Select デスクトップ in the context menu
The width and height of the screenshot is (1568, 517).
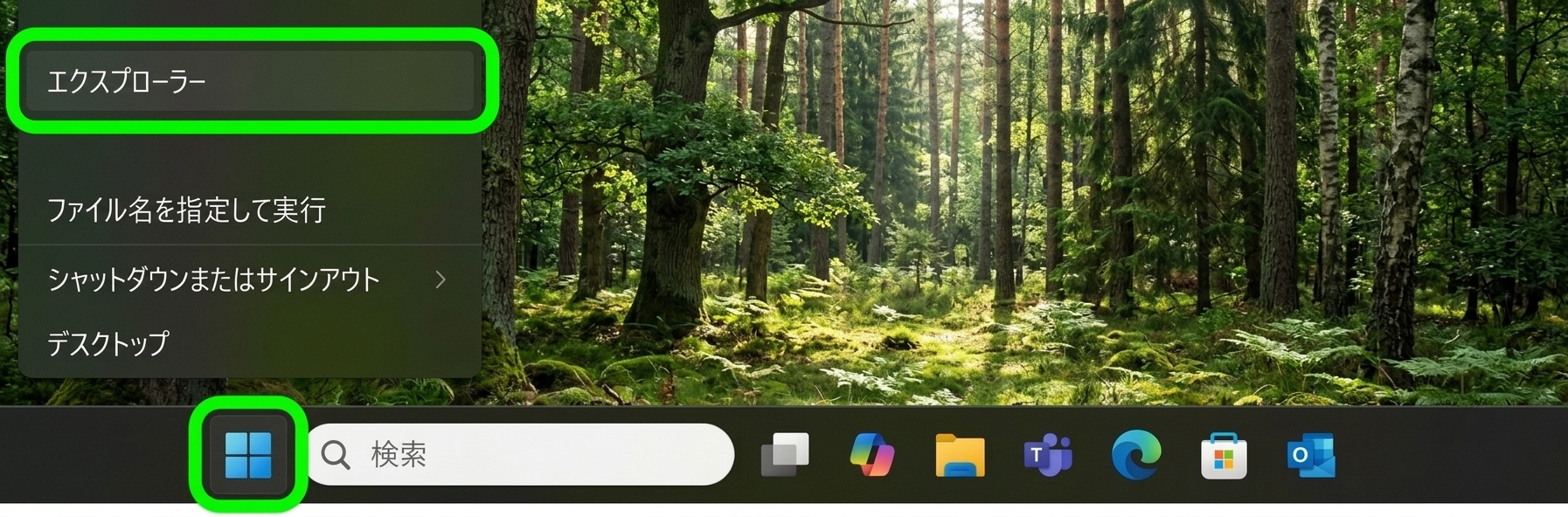[250, 343]
